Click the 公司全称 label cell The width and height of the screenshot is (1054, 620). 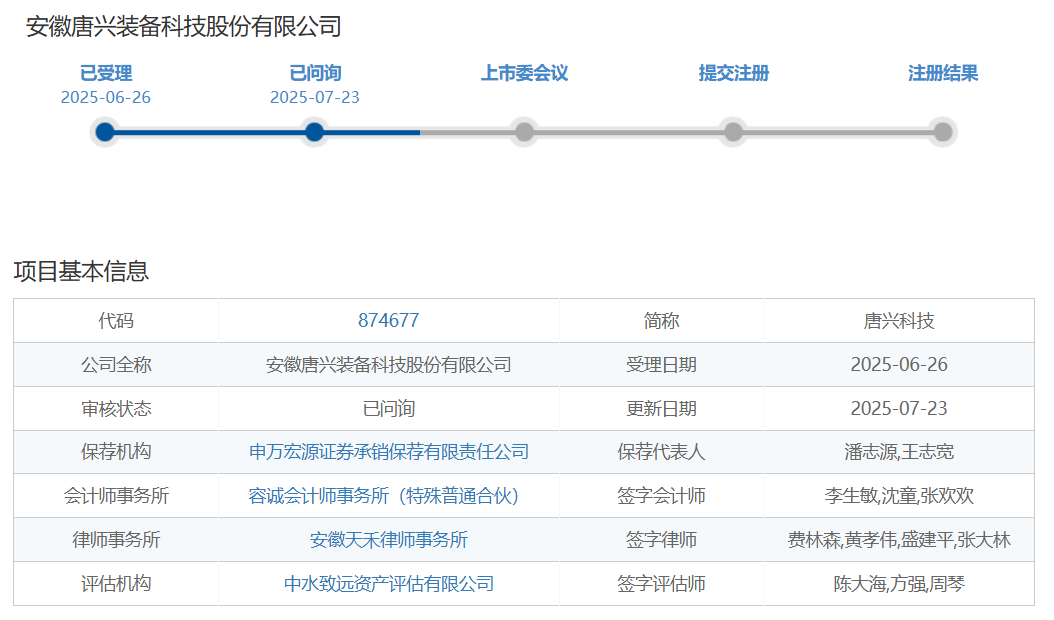tap(116, 364)
